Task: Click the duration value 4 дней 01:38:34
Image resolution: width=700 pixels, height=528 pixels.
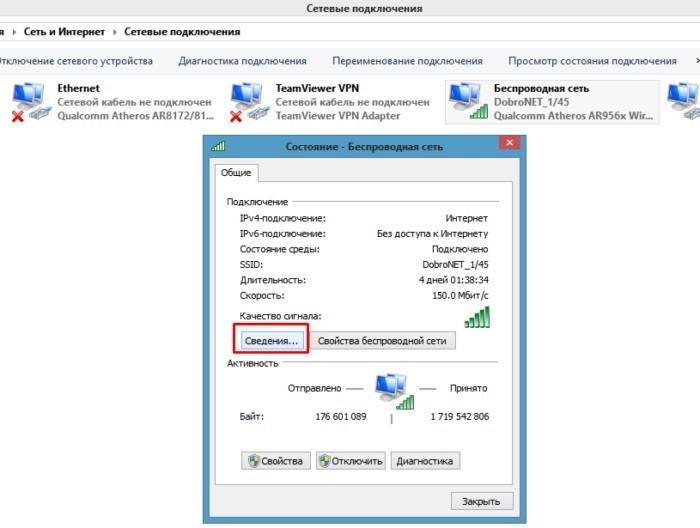Action: pos(454,280)
